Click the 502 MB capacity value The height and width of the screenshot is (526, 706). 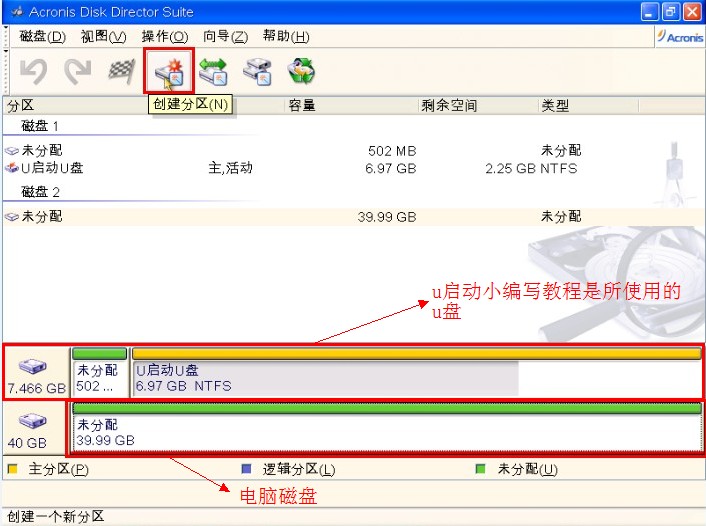pyautogui.click(x=392, y=151)
